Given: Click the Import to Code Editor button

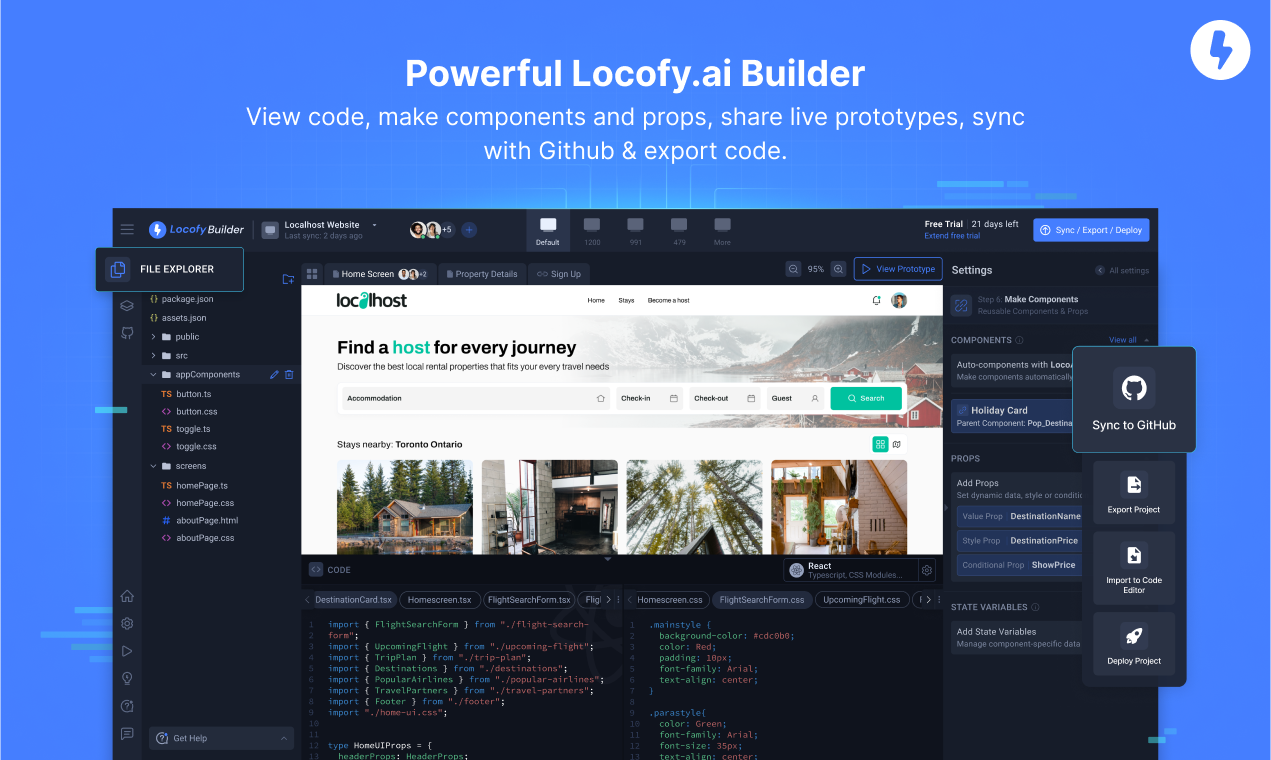Looking at the screenshot, I should [x=1134, y=568].
